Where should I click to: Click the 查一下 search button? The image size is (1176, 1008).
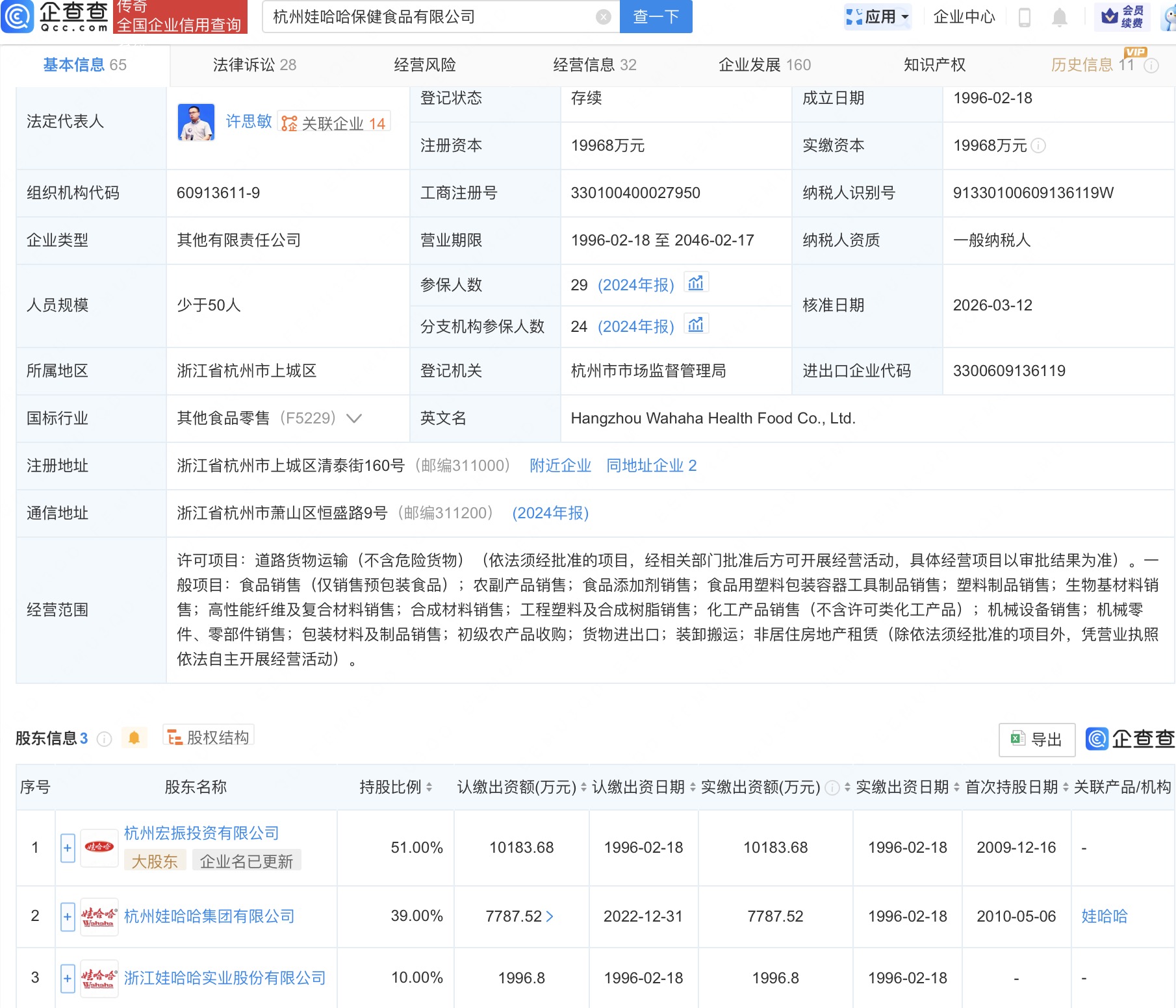pos(656,18)
